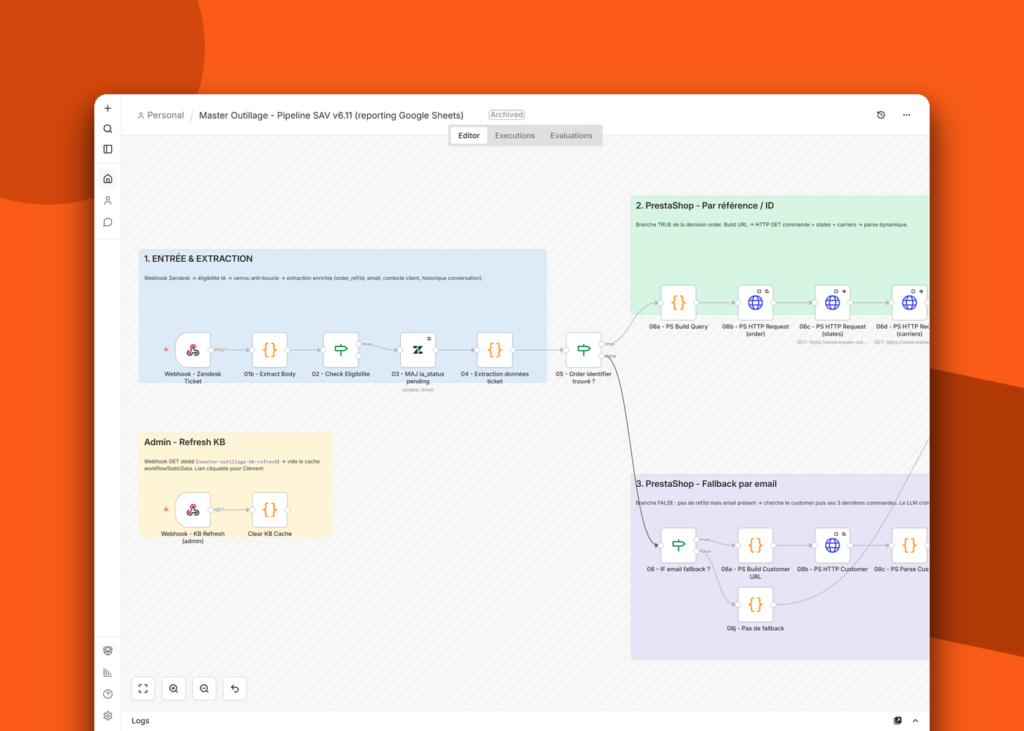This screenshot has width=1024, height=731.
Task: Switch to the Executions tab
Action: [x=515, y=135]
